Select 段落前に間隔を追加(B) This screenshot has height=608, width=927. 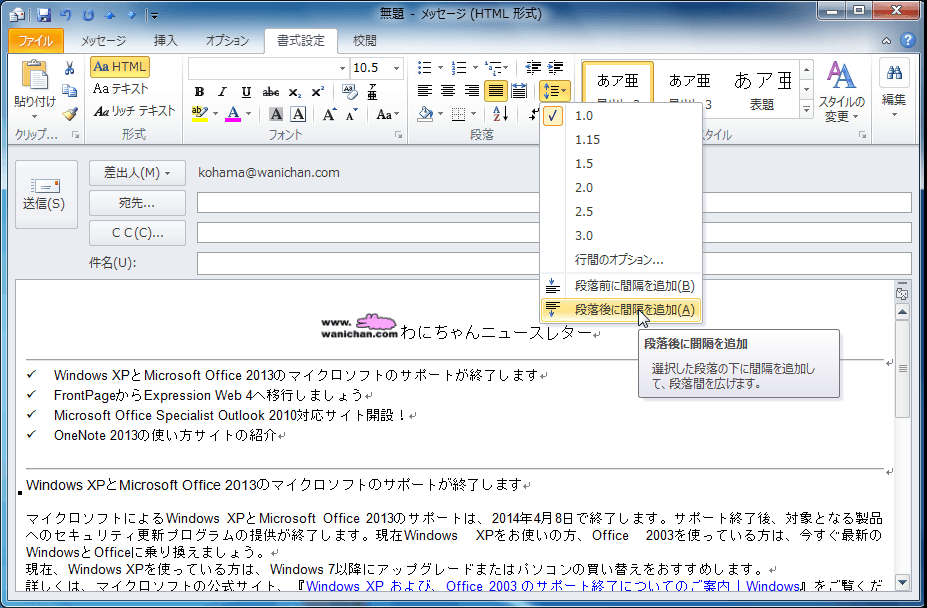[x=621, y=286]
